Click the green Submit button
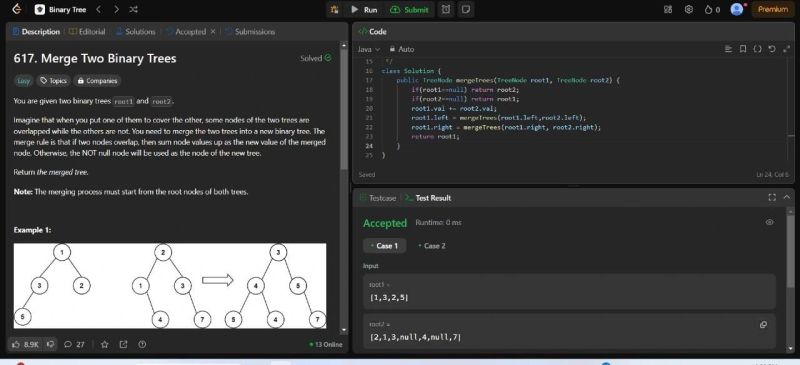This screenshot has height=365, width=800. 410,9
